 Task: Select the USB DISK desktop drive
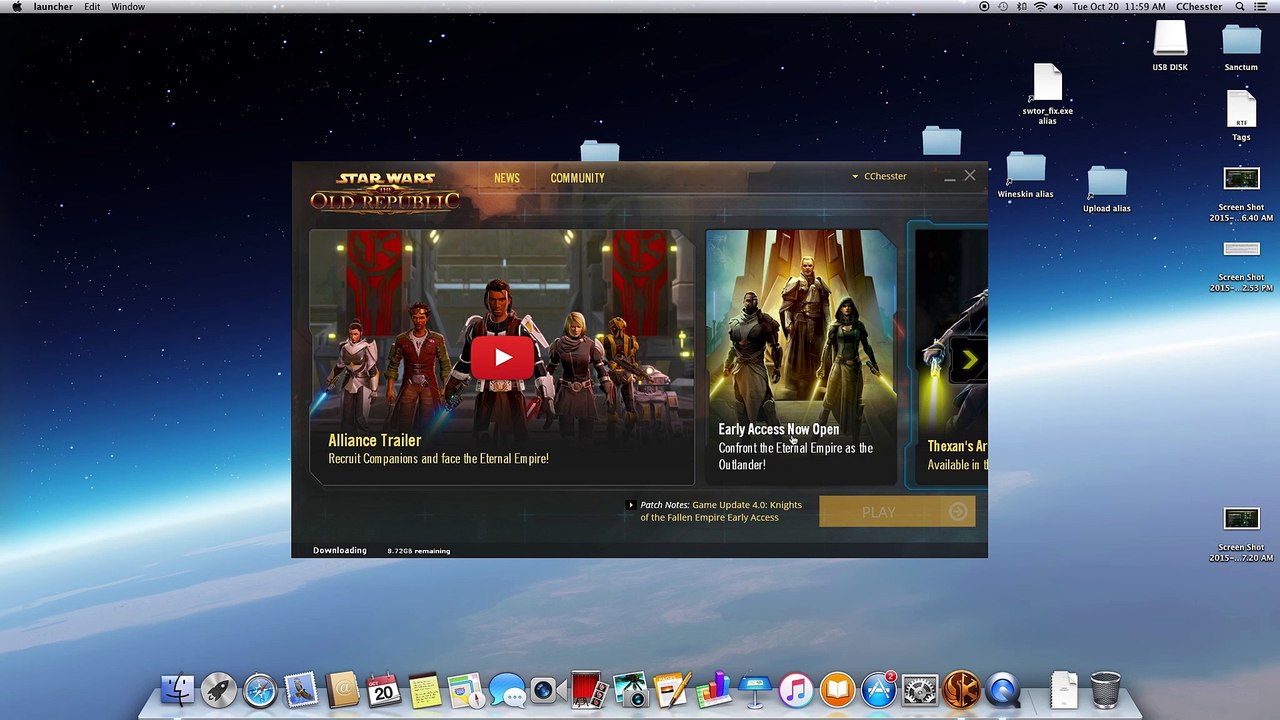click(x=1170, y=46)
